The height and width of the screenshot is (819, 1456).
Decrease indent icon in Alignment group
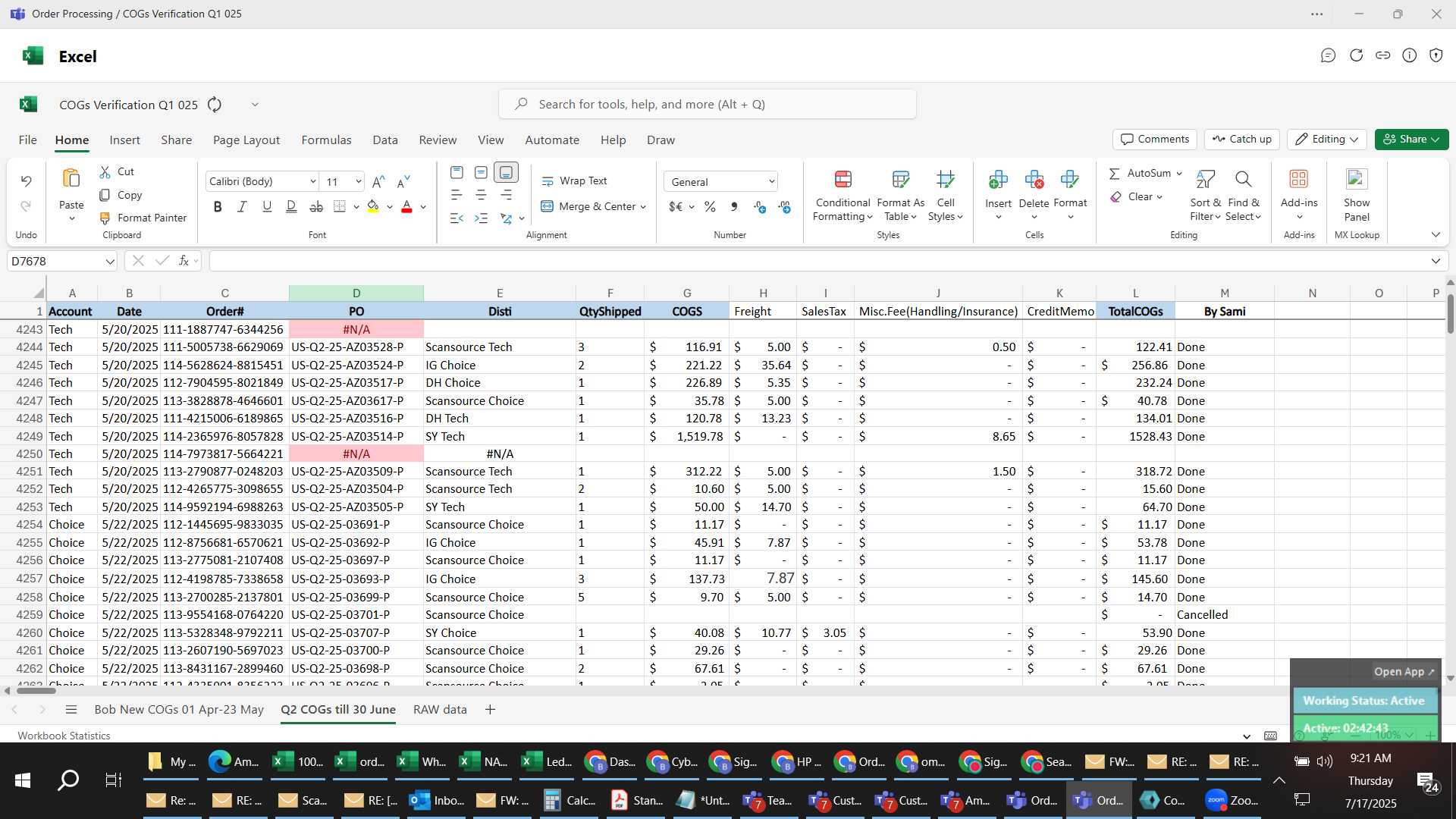[x=456, y=218]
